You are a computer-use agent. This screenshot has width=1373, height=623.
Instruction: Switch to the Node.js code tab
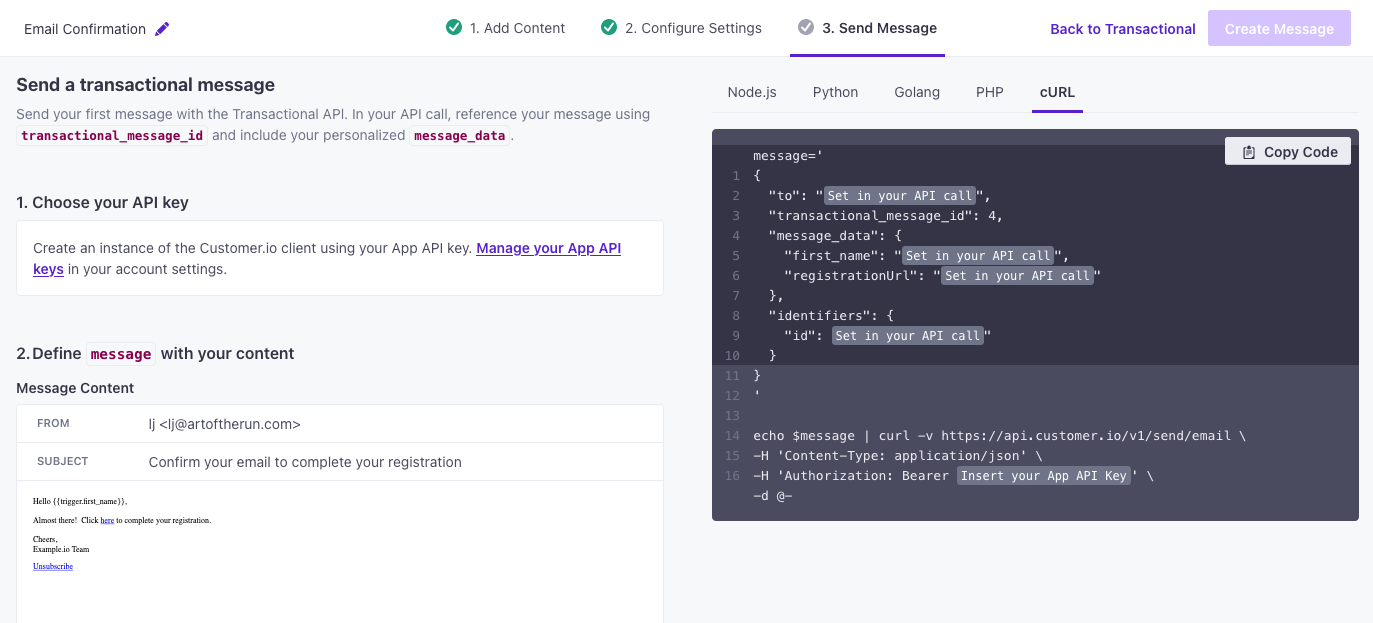[751, 91]
